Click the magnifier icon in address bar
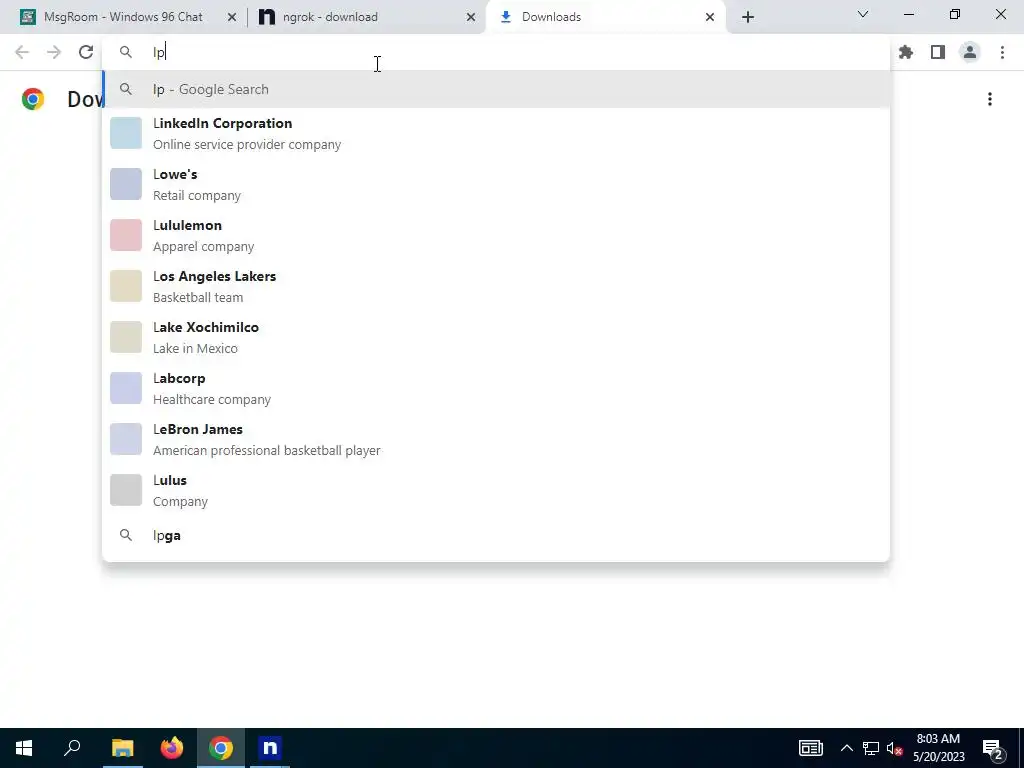The height and width of the screenshot is (768, 1024). pos(125,52)
